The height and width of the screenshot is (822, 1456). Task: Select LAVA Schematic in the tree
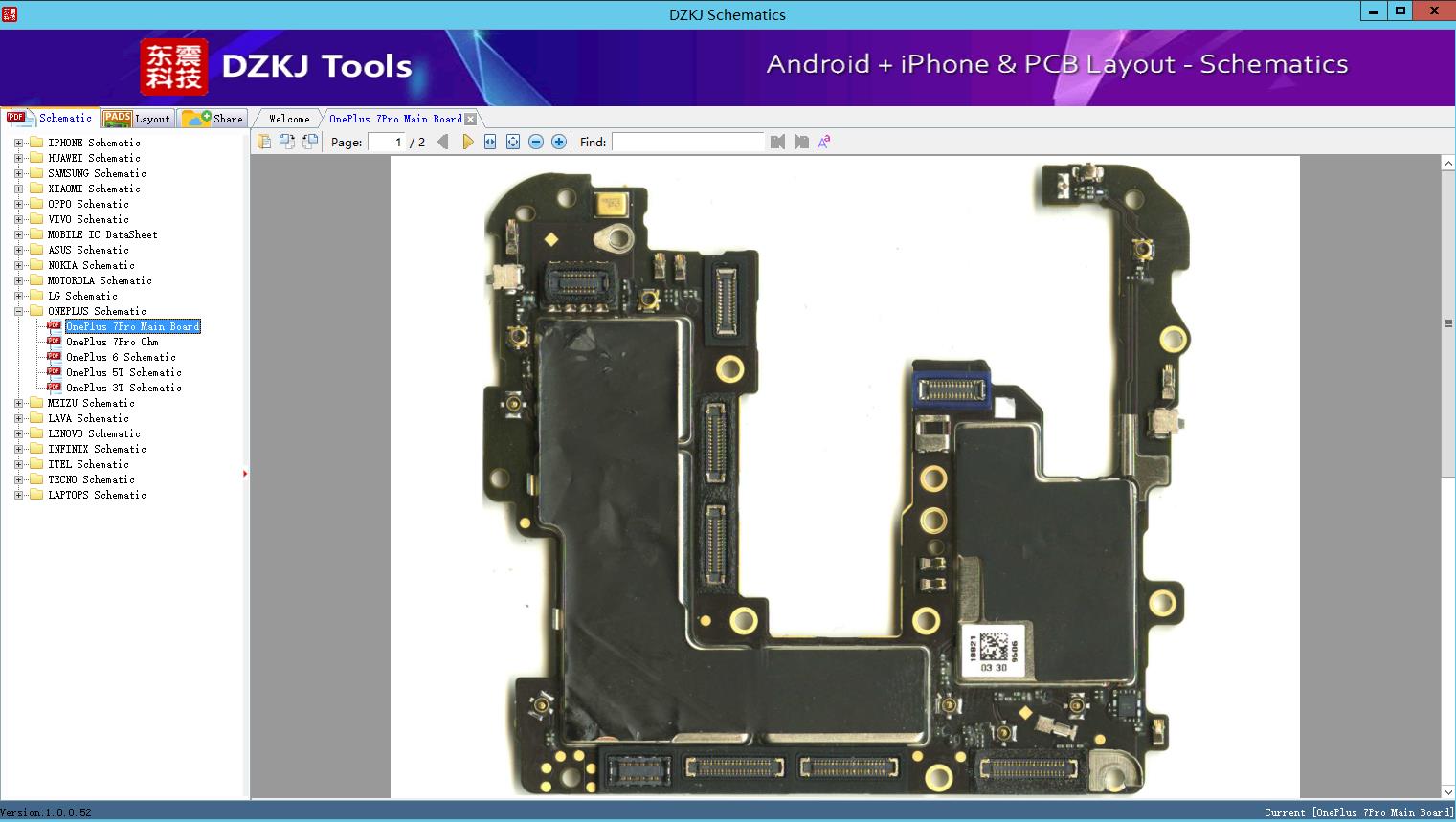click(88, 418)
